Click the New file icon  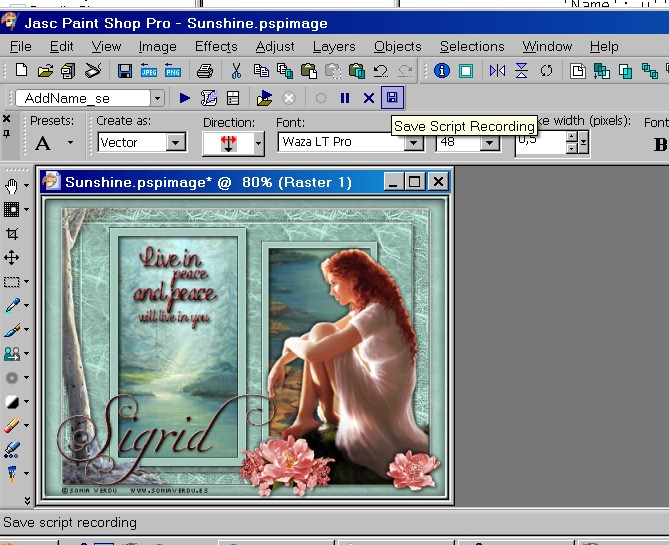(21, 70)
